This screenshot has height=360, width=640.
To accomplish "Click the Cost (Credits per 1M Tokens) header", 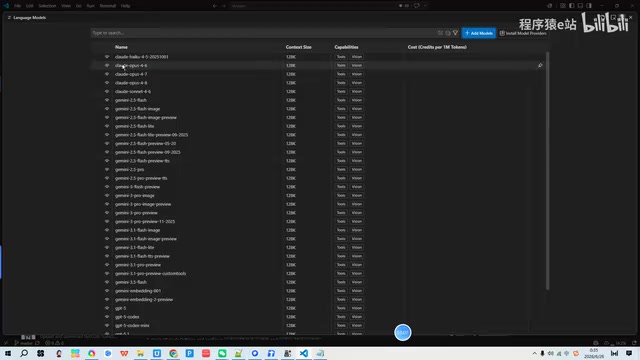I will (x=437, y=47).
